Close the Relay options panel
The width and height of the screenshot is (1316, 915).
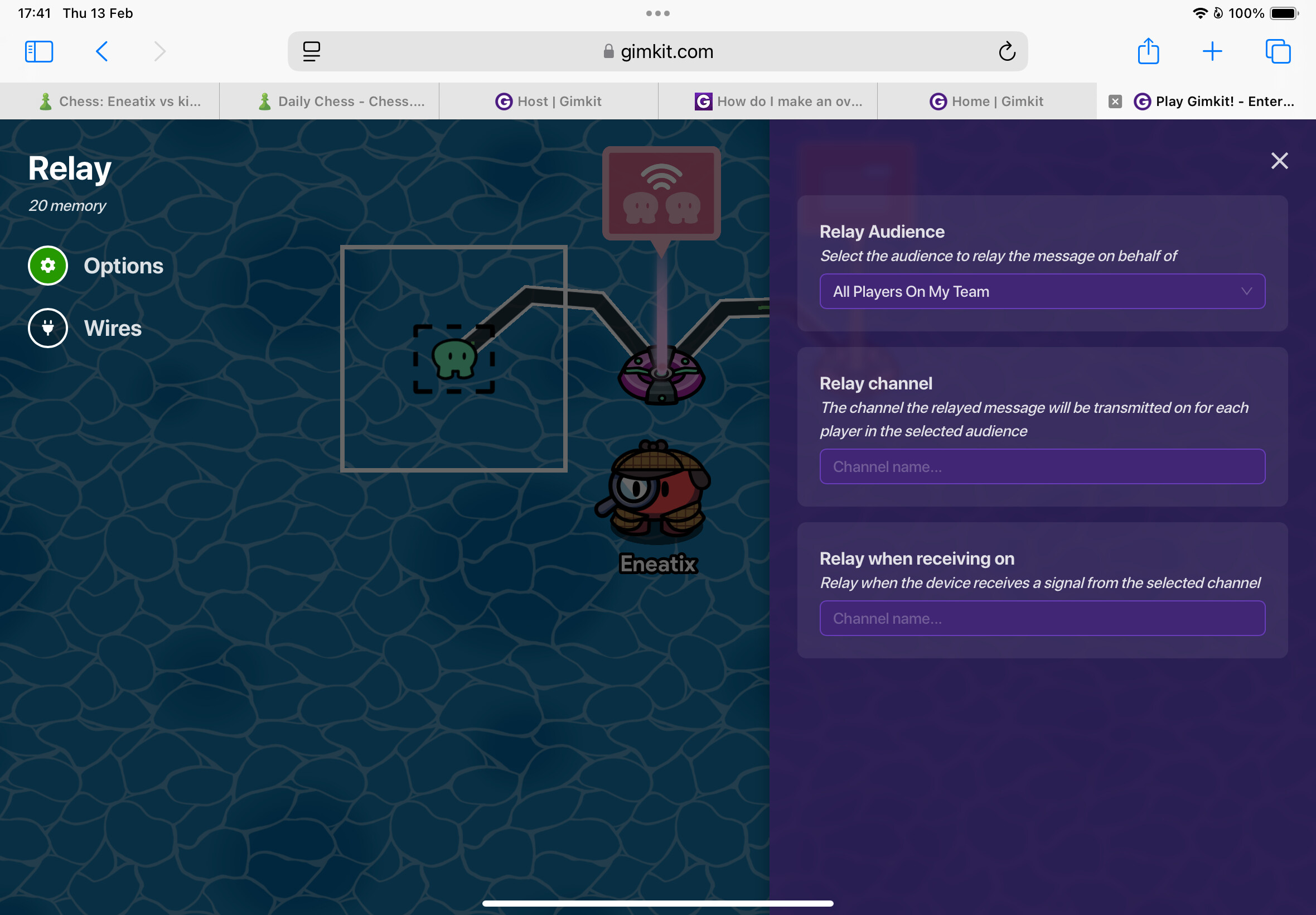click(x=1279, y=161)
